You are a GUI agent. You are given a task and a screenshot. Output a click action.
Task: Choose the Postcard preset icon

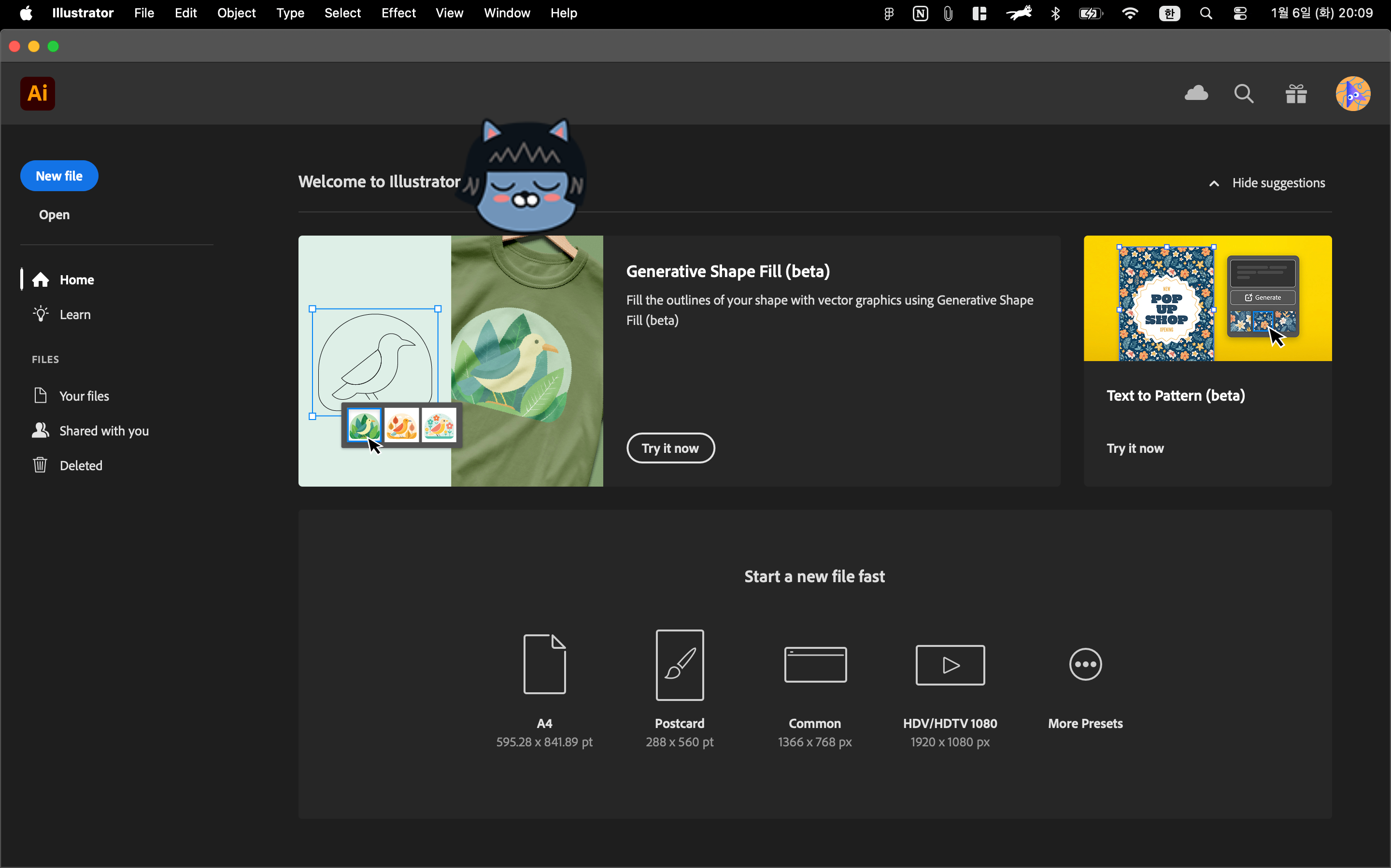tap(680, 664)
